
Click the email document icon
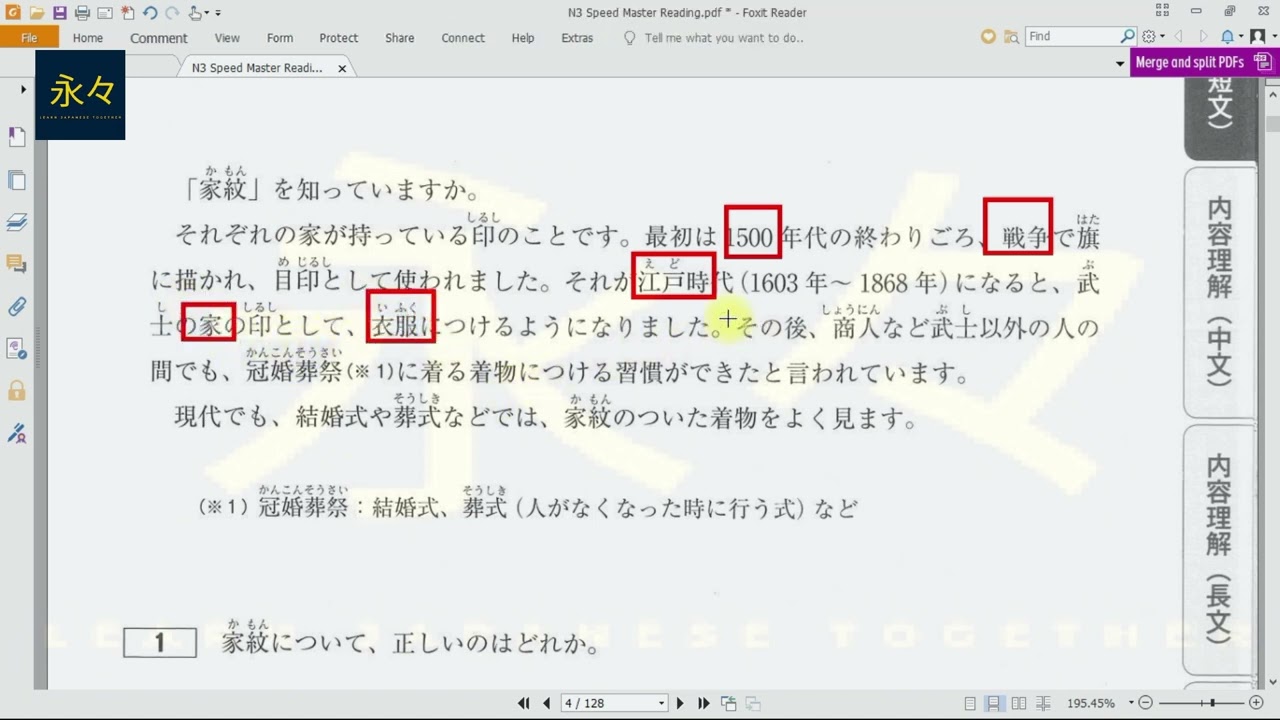tap(104, 13)
